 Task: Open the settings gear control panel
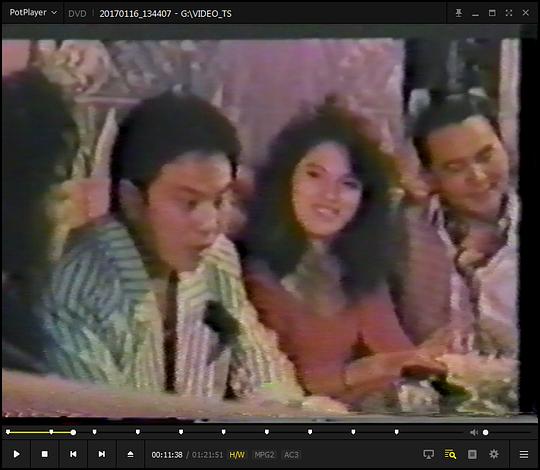(494, 454)
